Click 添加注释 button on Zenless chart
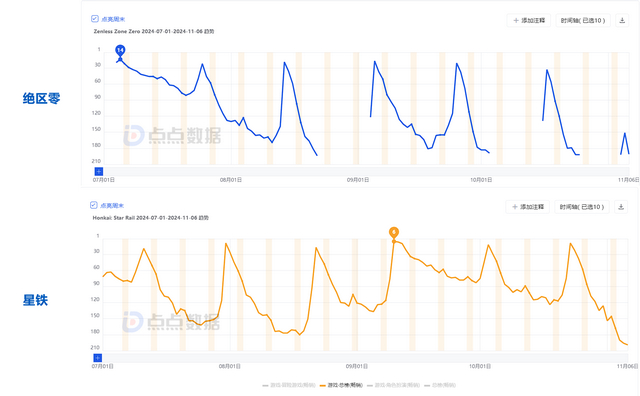The image size is (640, 396). click(x=529, y=20)
